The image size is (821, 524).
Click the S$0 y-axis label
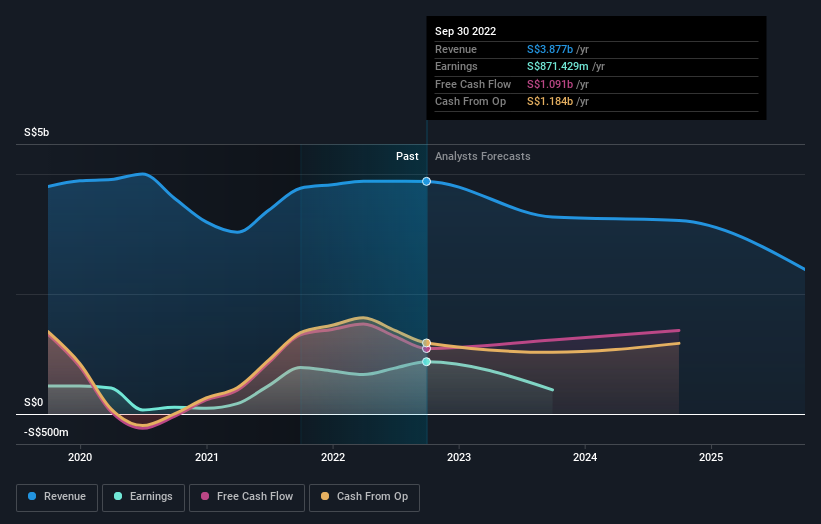(34, 403)
